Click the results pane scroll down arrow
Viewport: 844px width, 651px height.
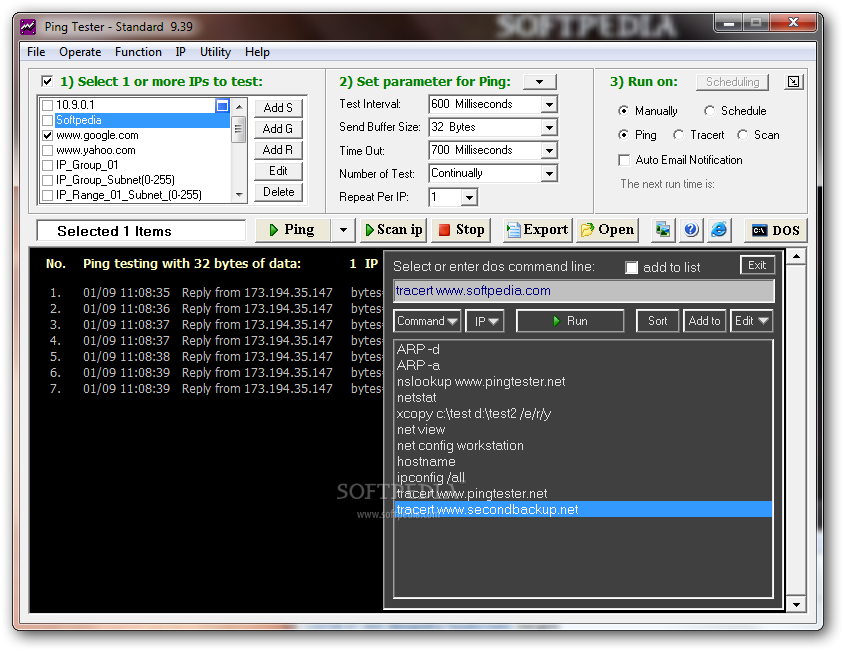(x=796, y=605)
